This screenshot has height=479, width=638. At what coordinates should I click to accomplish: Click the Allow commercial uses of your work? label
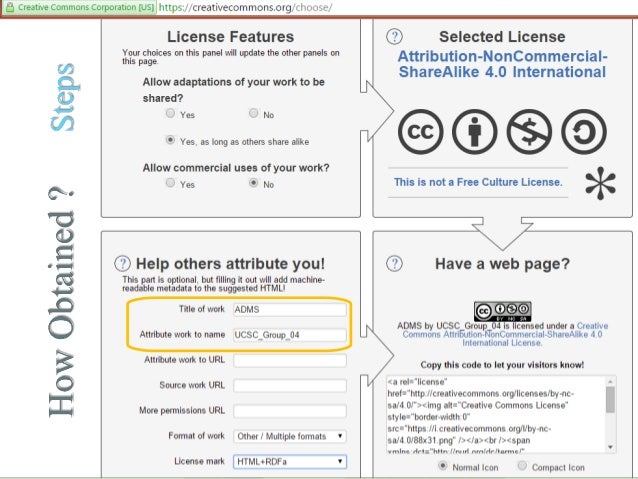(x=236, y=168)
